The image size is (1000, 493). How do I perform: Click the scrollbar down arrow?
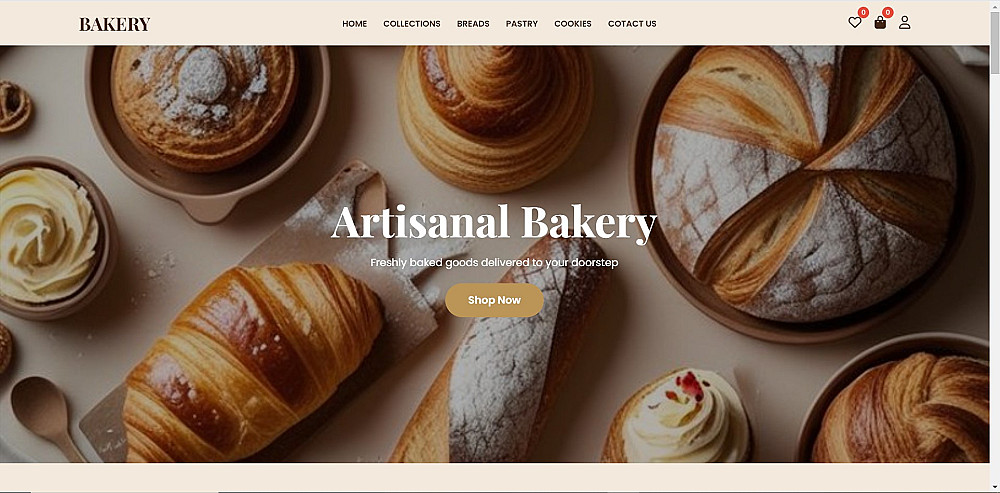point(994,487)
